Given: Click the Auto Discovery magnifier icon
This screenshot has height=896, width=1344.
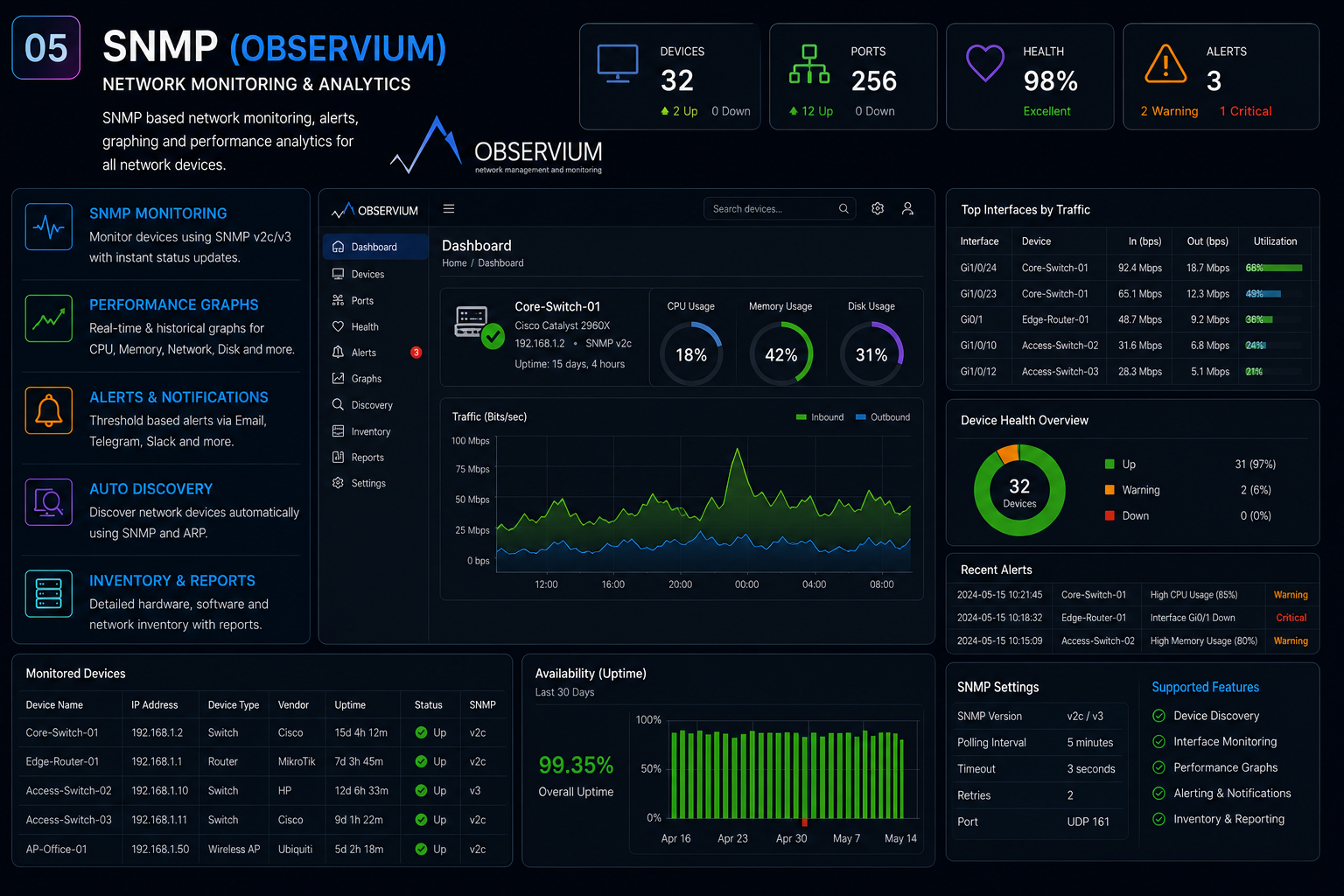Looking at the screenshot, I should click(x=49, y=502).
